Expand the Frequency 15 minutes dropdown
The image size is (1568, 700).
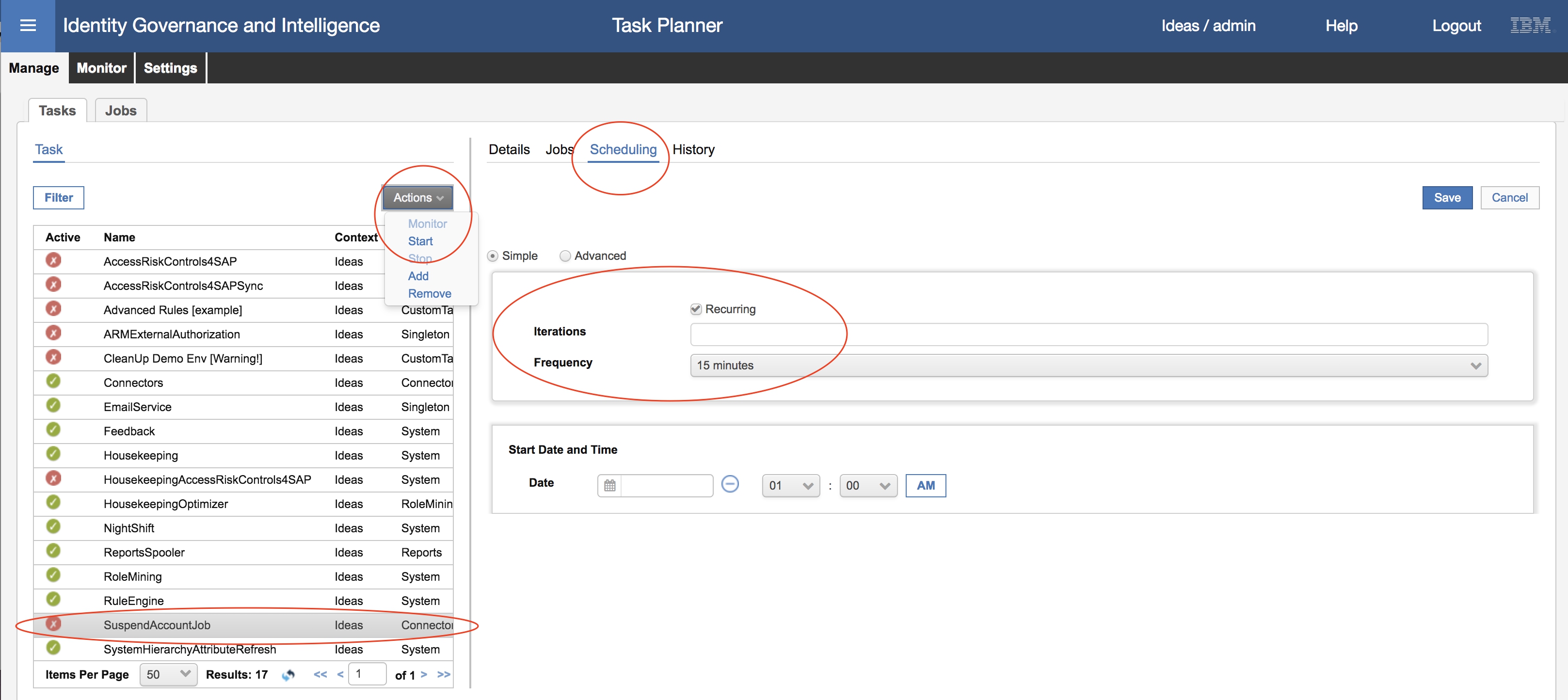1088,365
